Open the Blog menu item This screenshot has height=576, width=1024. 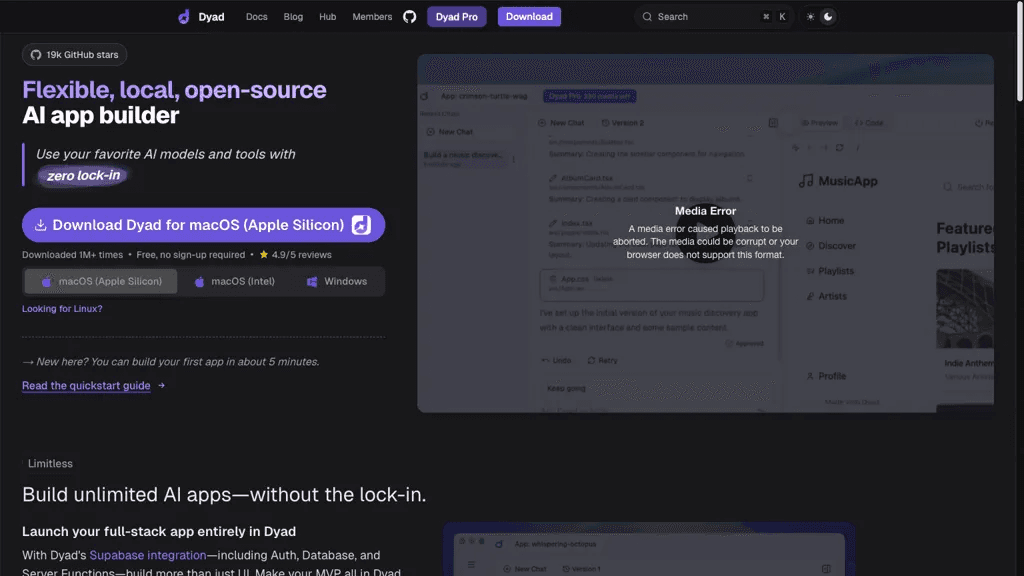[x=293, y=16]
